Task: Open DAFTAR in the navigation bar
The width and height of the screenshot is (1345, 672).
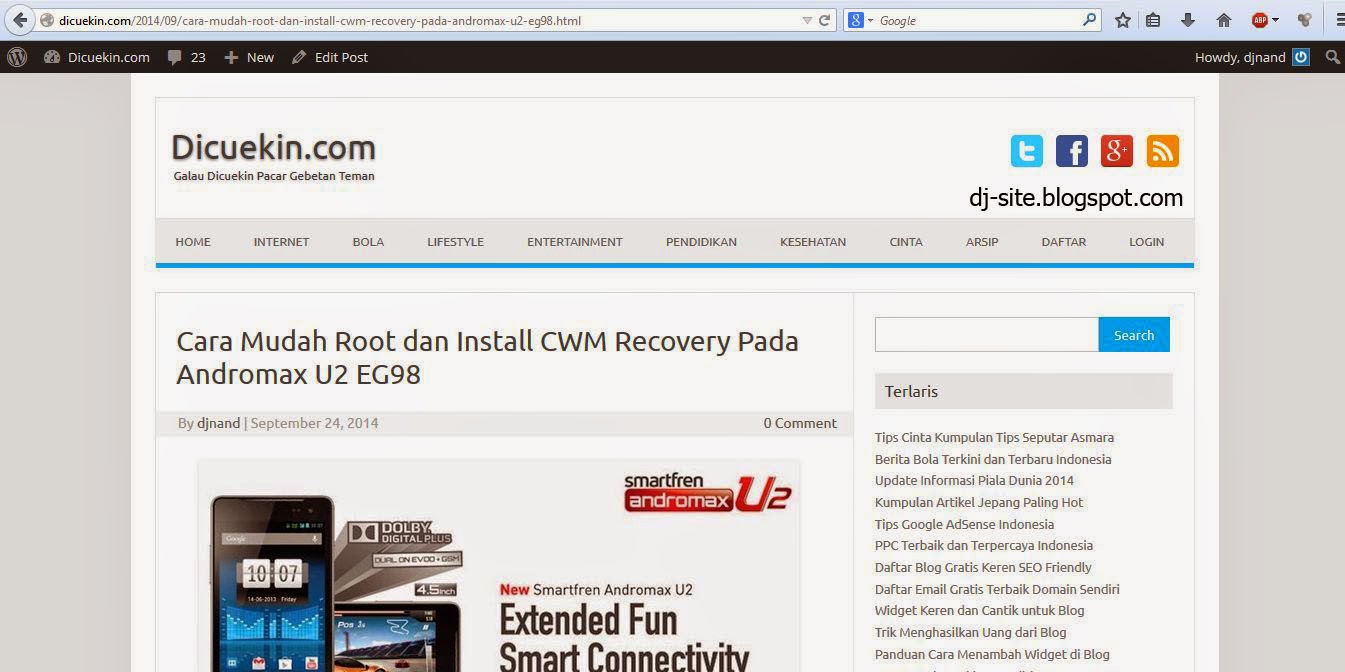Action: [x=1063, y=242]
